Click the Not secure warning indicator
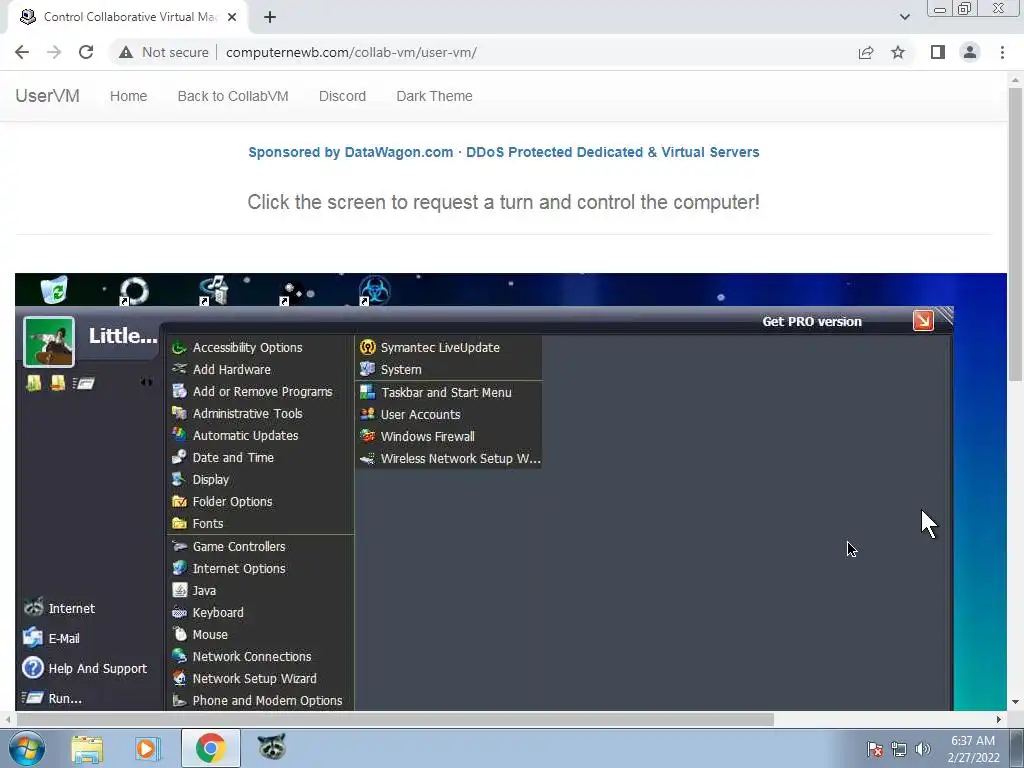Screen dimensions: 1024x768 163,52
